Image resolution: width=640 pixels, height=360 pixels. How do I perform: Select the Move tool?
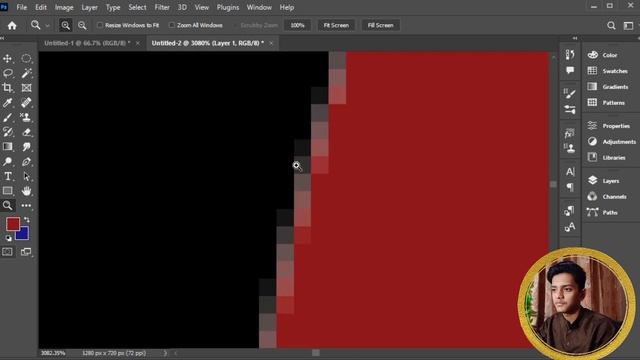(x=7, y=58)
